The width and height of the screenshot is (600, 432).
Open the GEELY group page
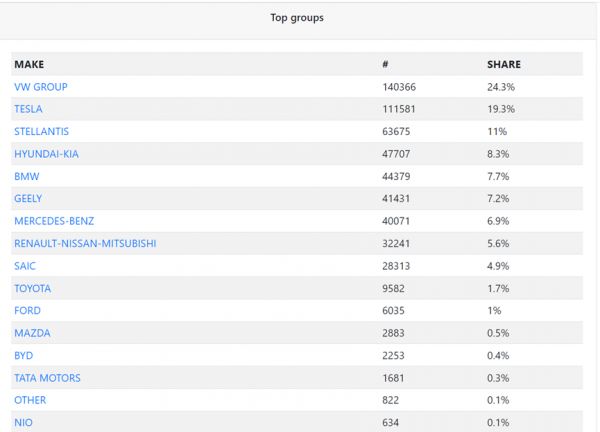[x=28, y=198]
